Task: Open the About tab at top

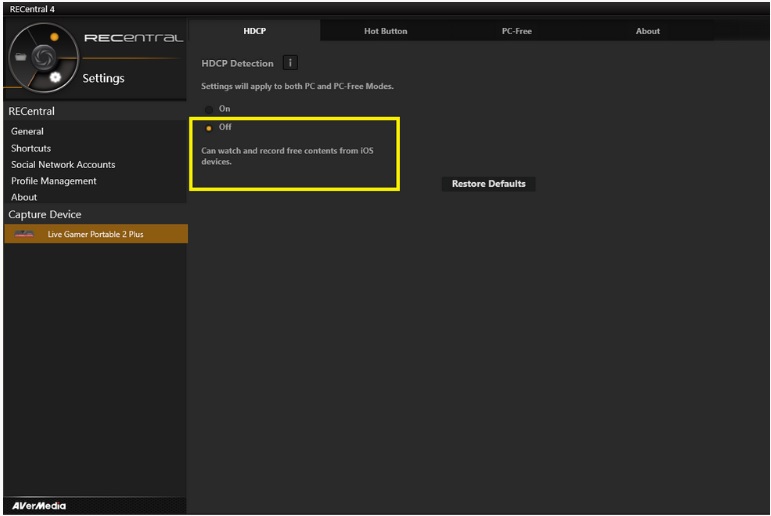Action: point(648,30)
